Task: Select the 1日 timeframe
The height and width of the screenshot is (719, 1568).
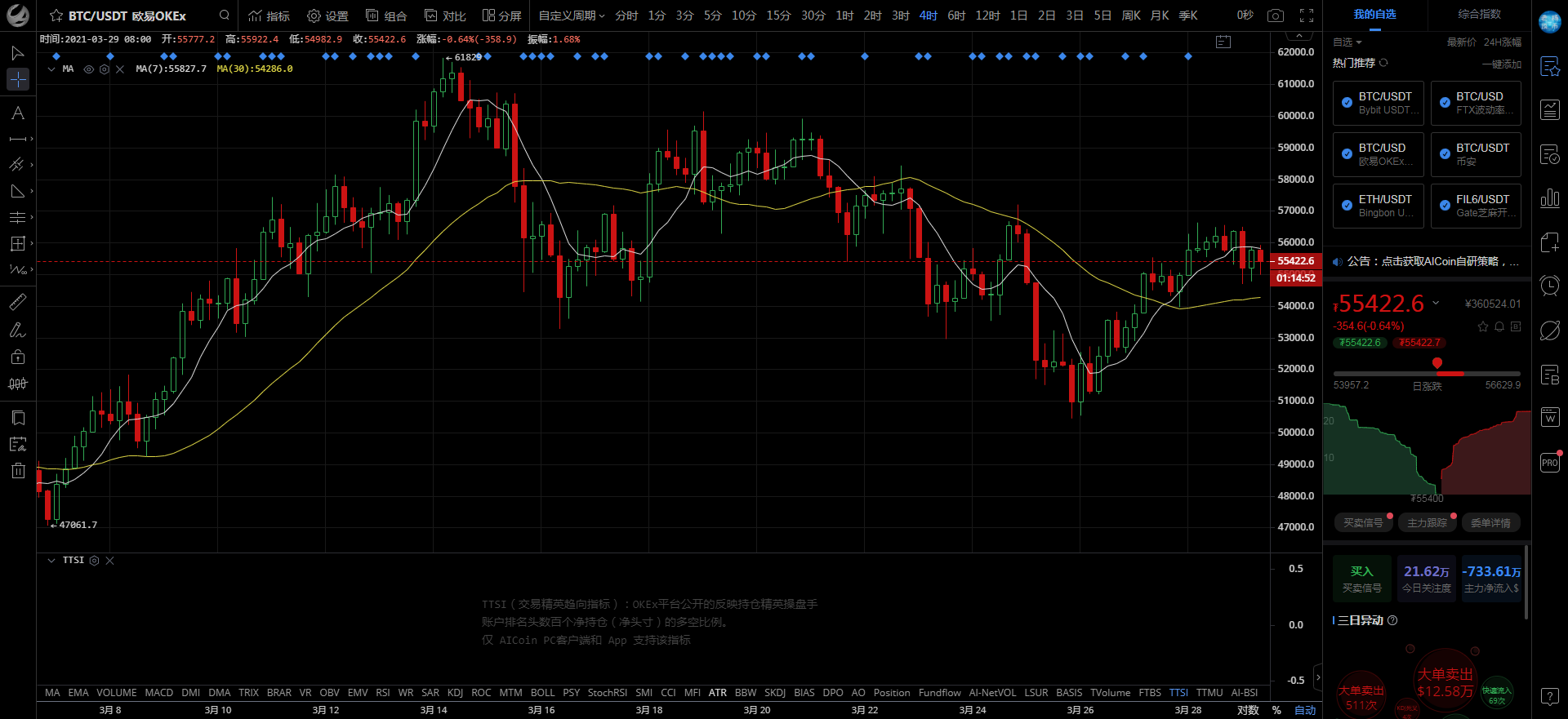Action: click(x=1018, y=16)
